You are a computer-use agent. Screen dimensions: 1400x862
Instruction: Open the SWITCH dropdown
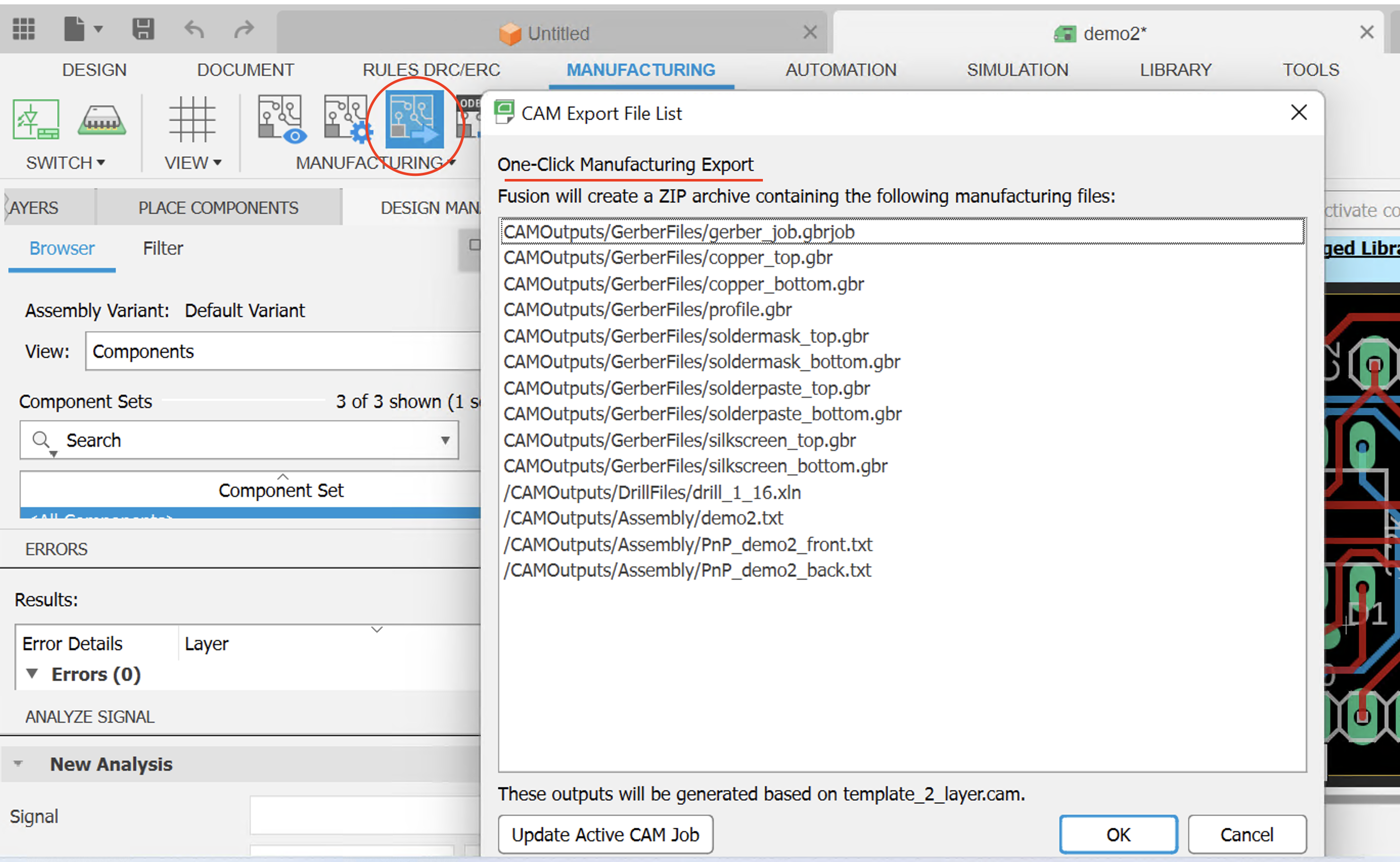pos(65,163)
